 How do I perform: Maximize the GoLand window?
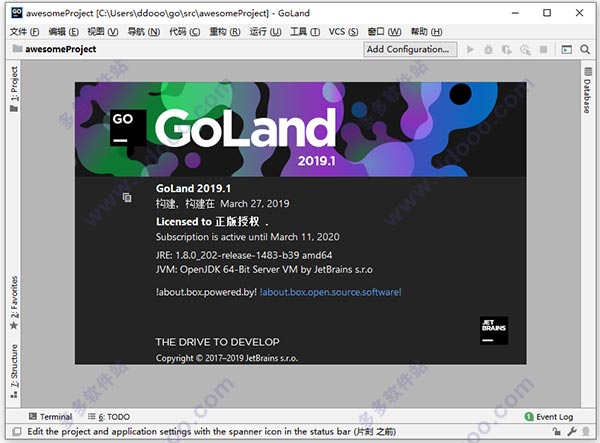(547, 13)
